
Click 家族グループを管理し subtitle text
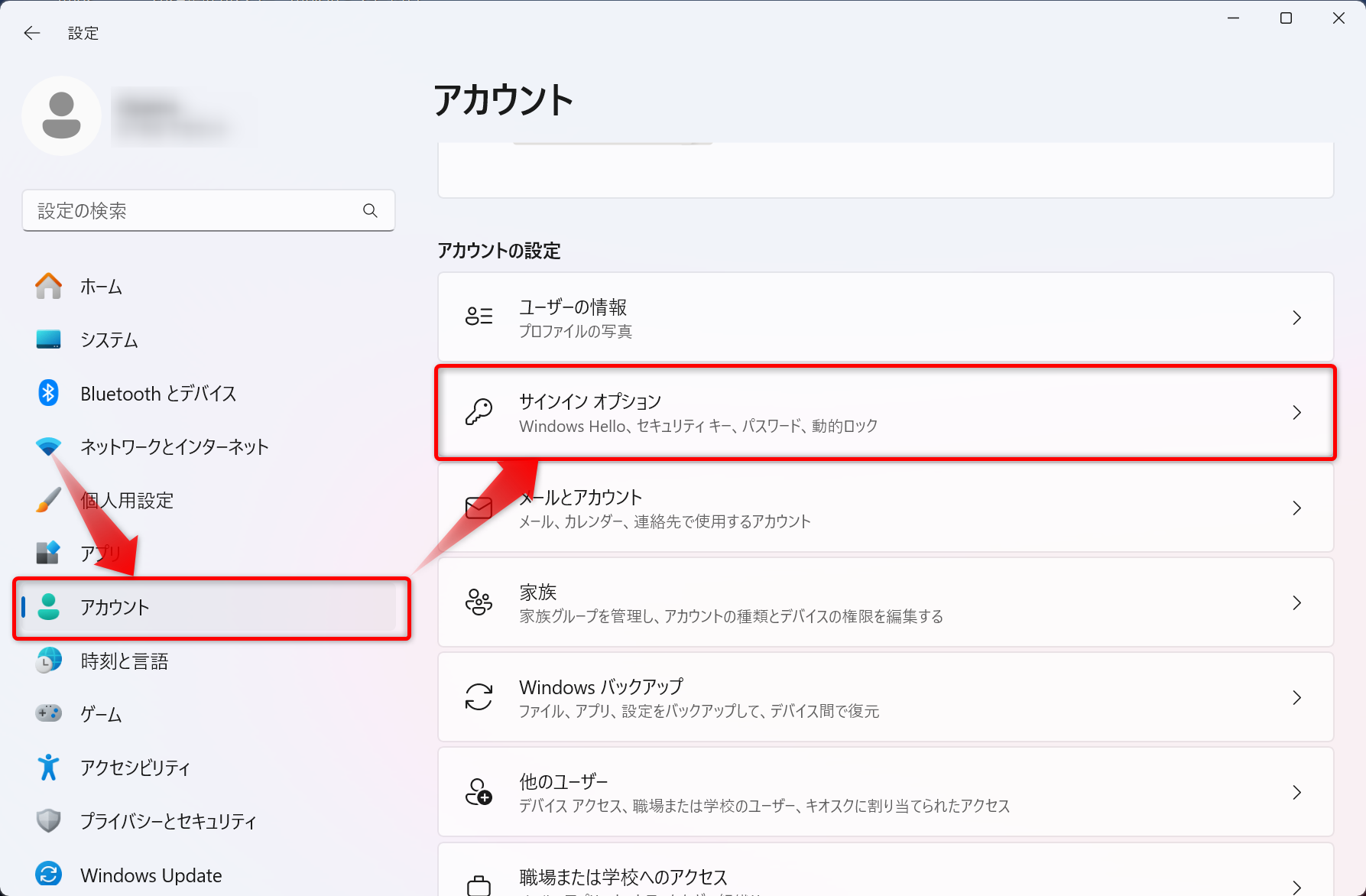pyautogui.click(x=732, y=616)
